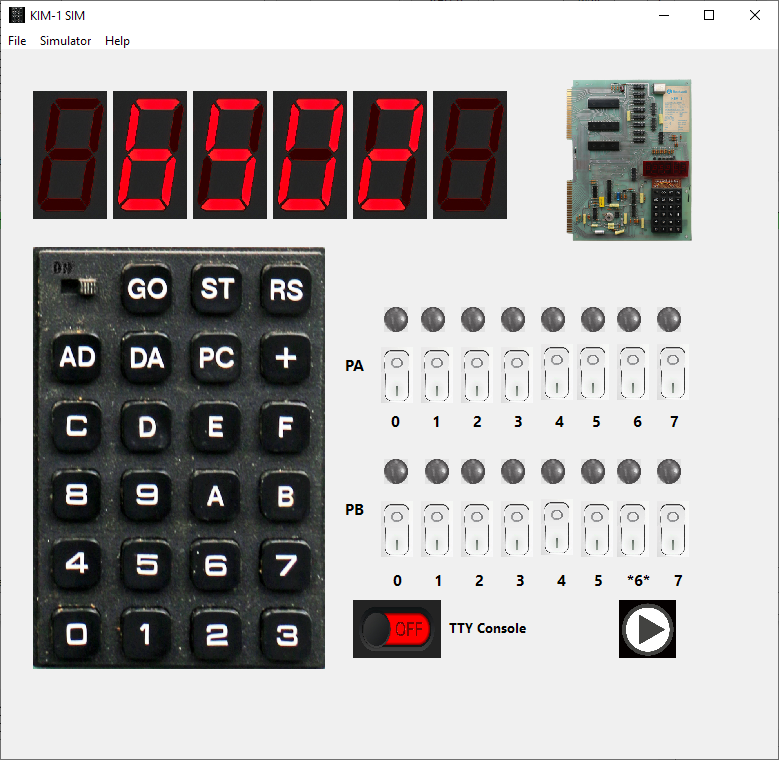Flip PB switch 0
The height and width of the screenshot is (760, 779).
[x=396, y=529]
